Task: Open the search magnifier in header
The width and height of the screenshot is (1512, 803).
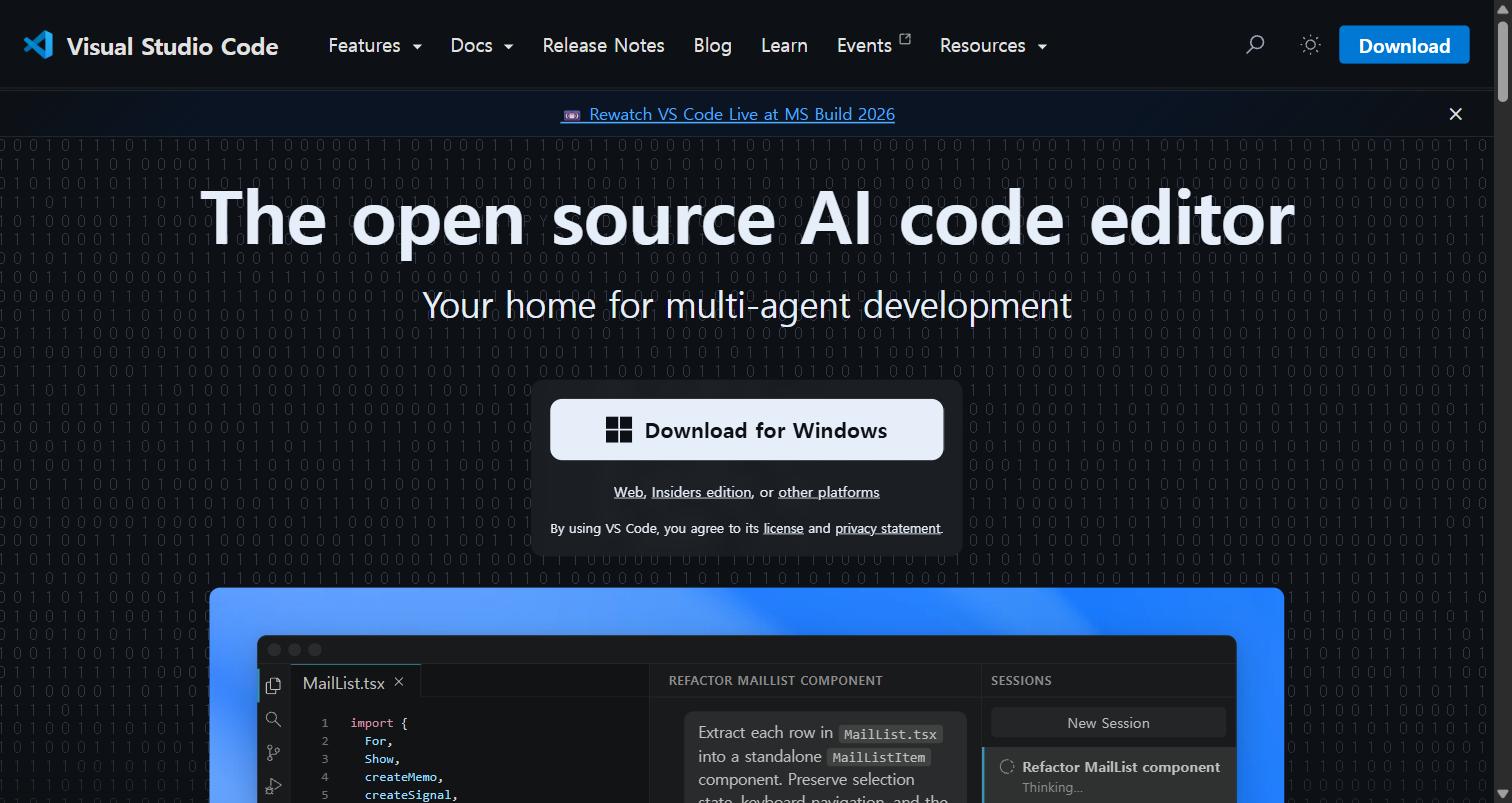Action: tap(1254, 45)
